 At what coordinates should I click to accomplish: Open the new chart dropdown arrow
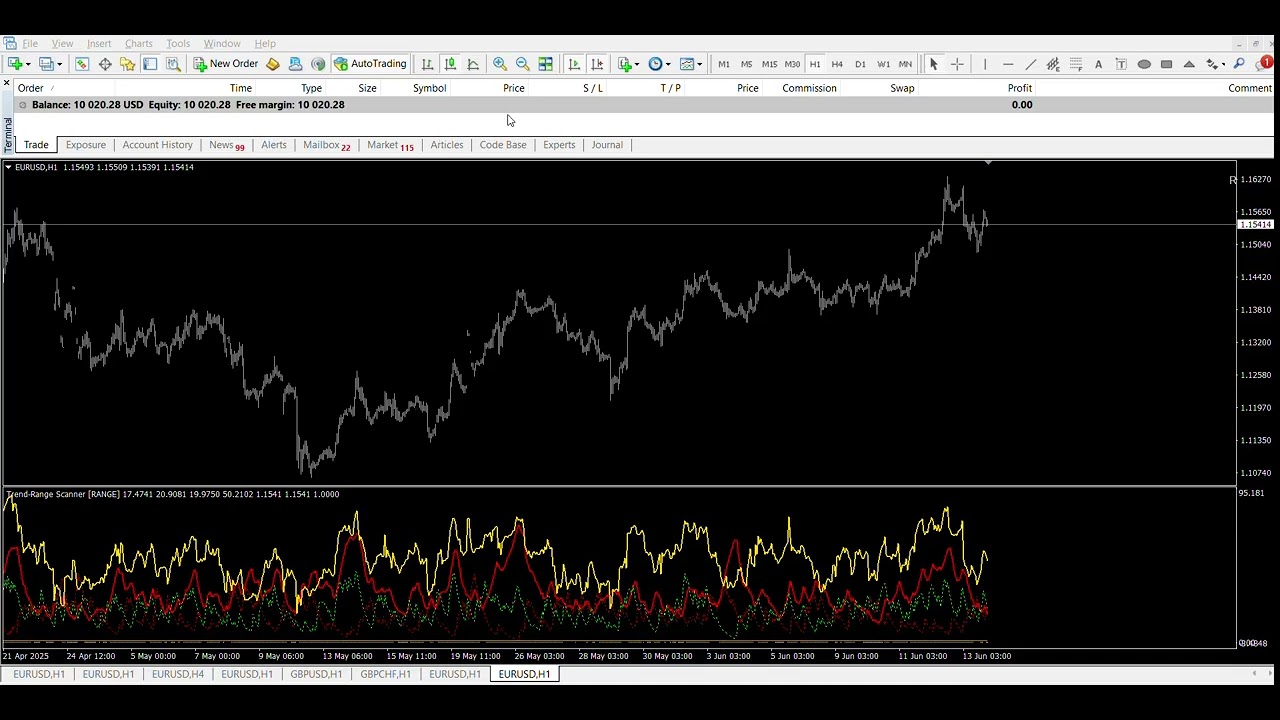tap(27, 64)
